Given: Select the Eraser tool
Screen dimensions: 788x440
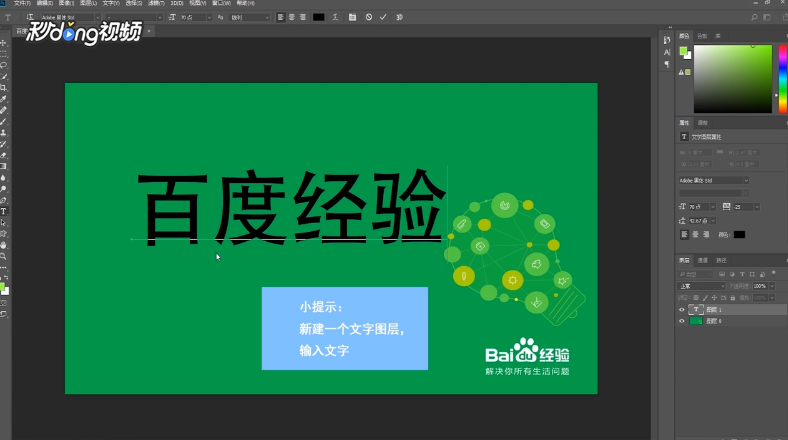Looking at the screenshot, I should point(4,155).
